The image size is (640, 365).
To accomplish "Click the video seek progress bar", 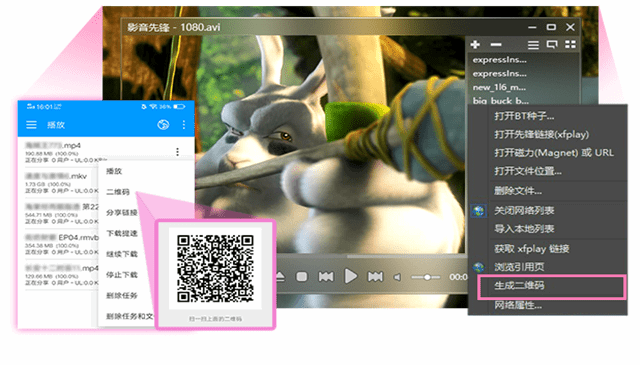I will pos(371,257).
